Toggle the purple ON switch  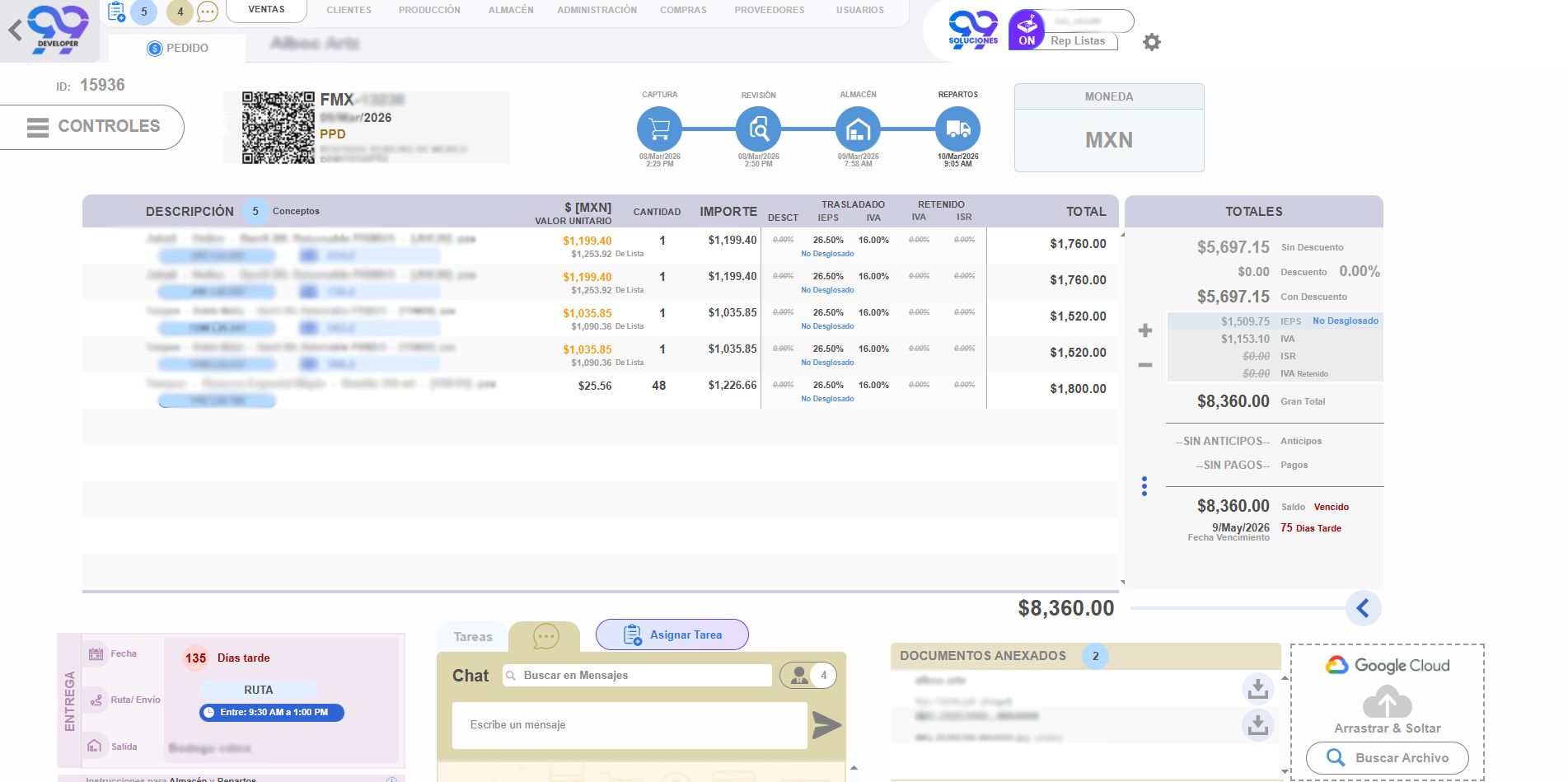click(1027, 30)
